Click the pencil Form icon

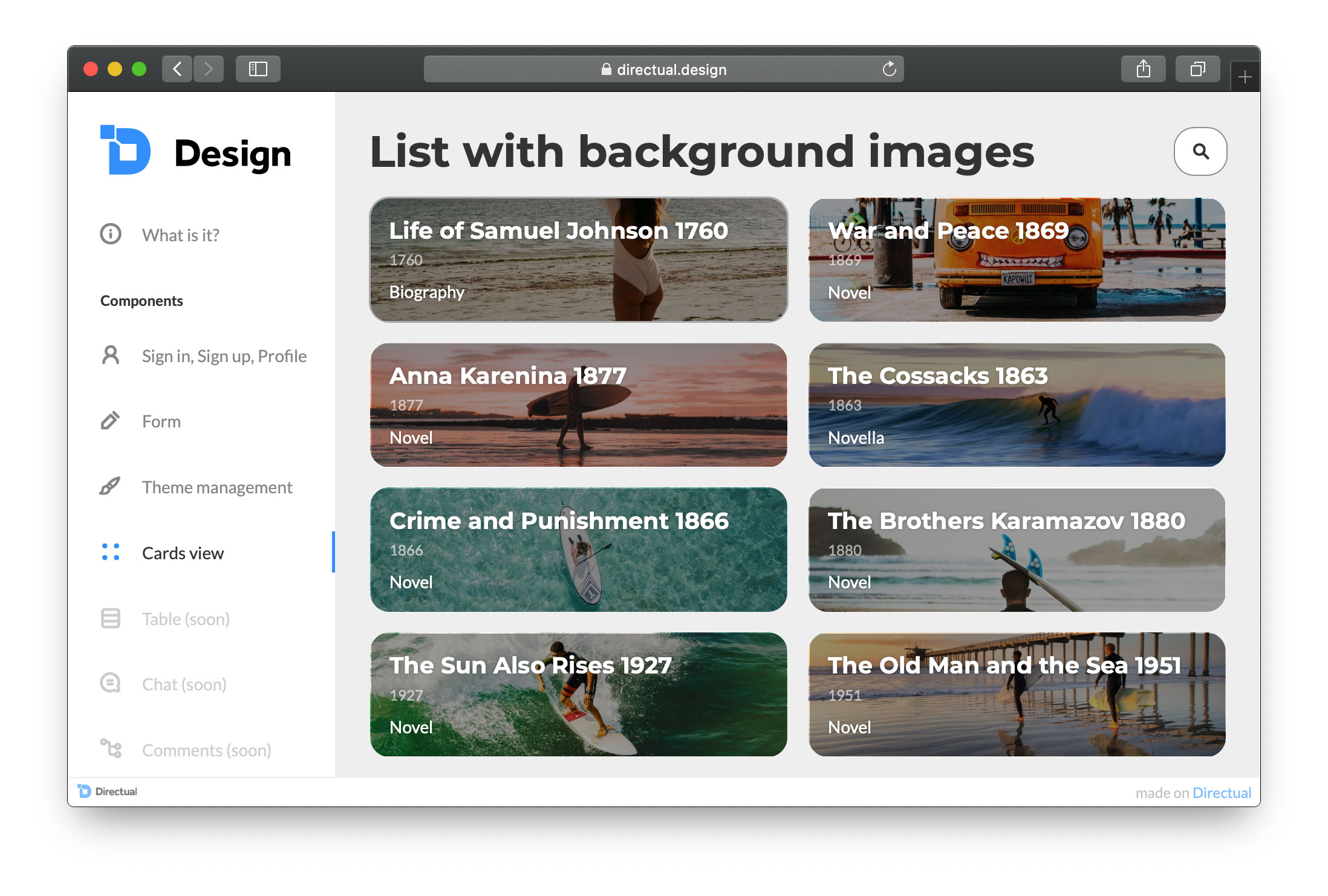click(110, 421)
